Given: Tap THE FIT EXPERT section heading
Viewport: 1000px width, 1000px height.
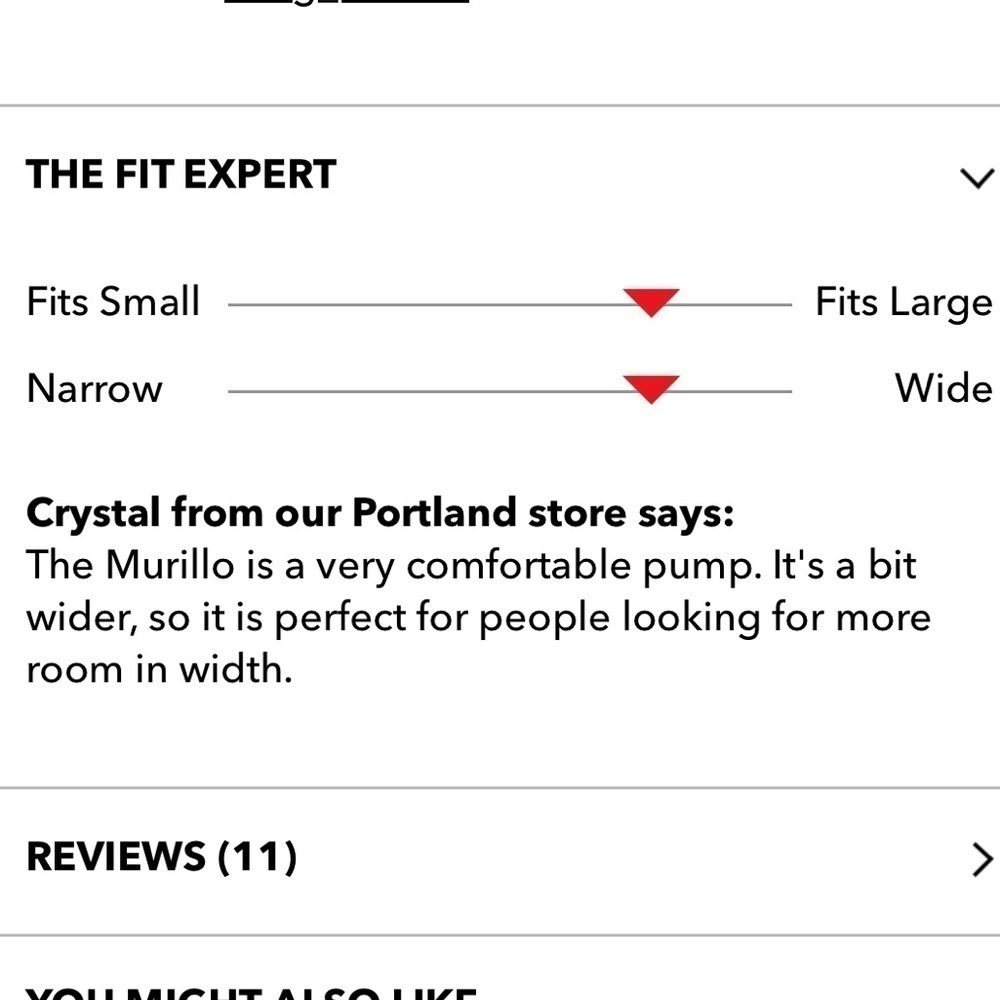Looking at the screenshot, I should (x=181, y=175).
